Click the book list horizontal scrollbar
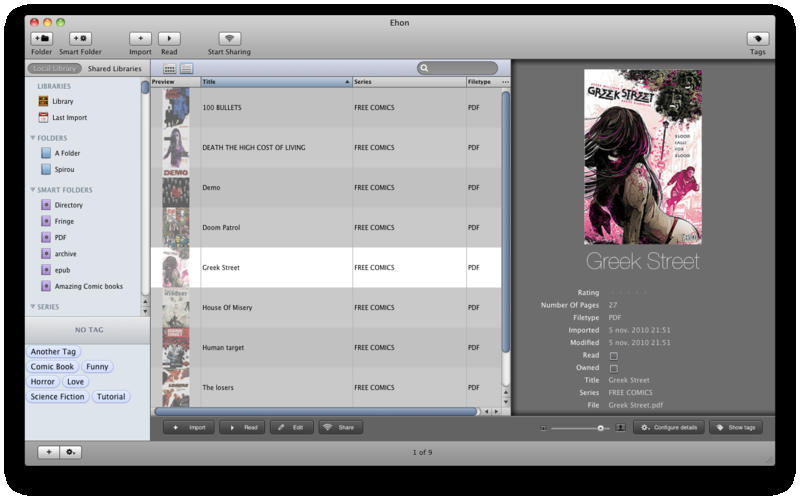 click(316, 411)
